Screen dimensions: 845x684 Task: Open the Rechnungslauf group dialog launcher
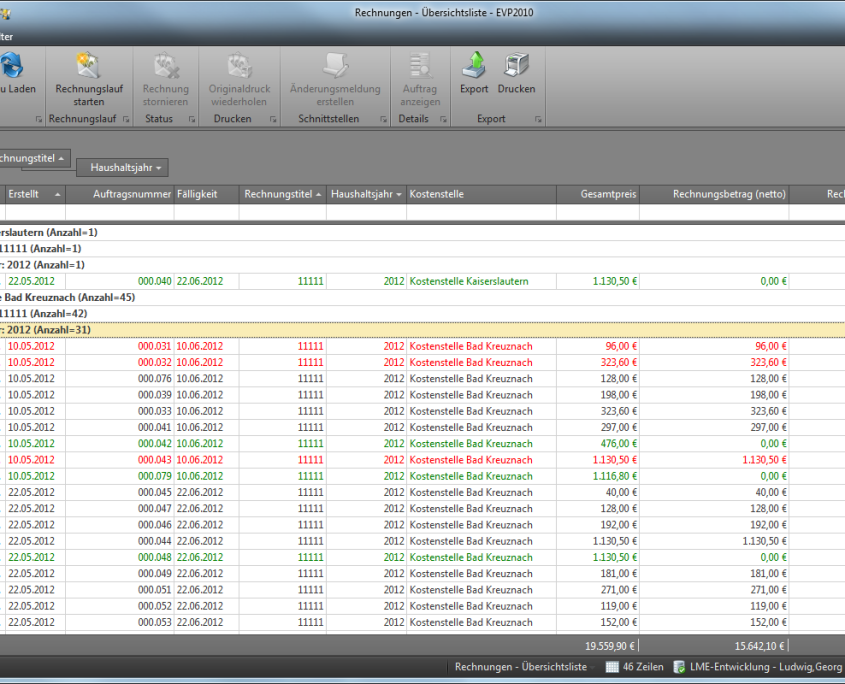coord(126,120)
